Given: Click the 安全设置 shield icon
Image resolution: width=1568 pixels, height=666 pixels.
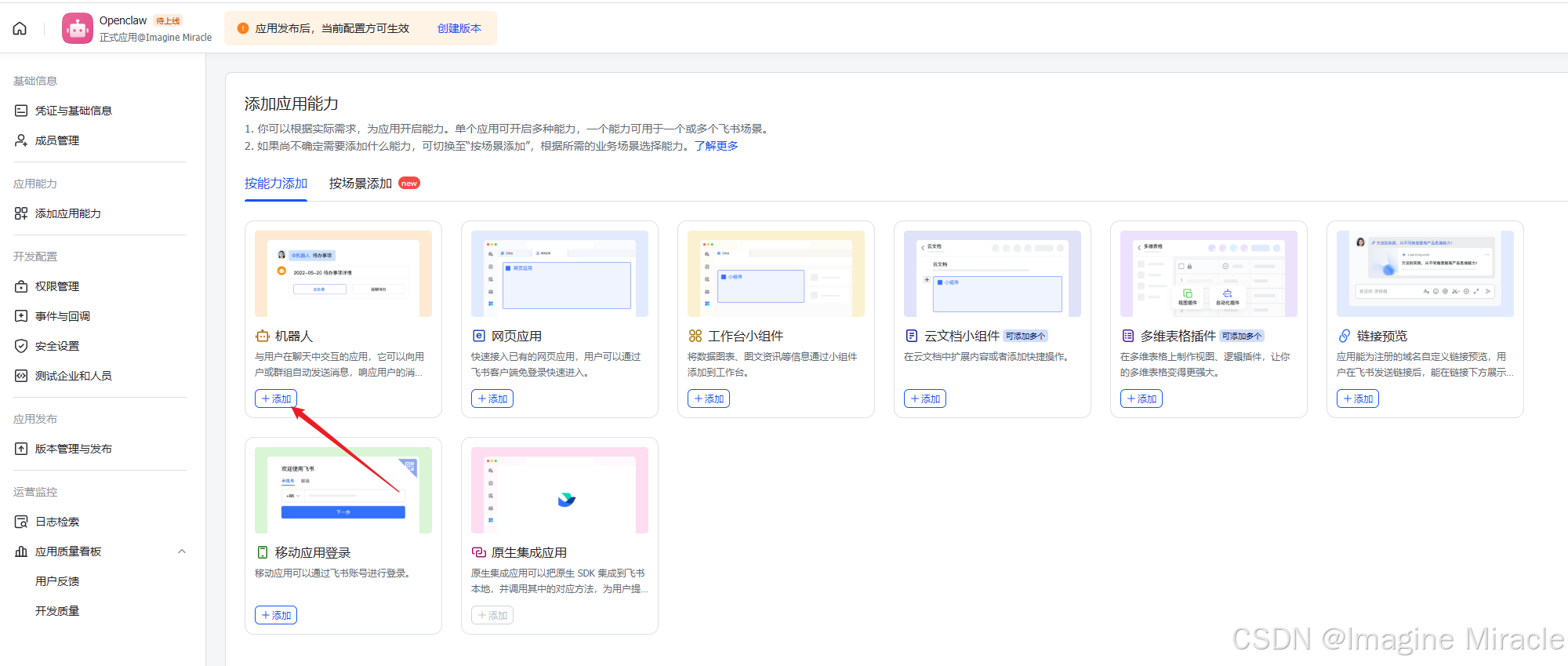Looking at the screenshot, I should click(21, 346).
